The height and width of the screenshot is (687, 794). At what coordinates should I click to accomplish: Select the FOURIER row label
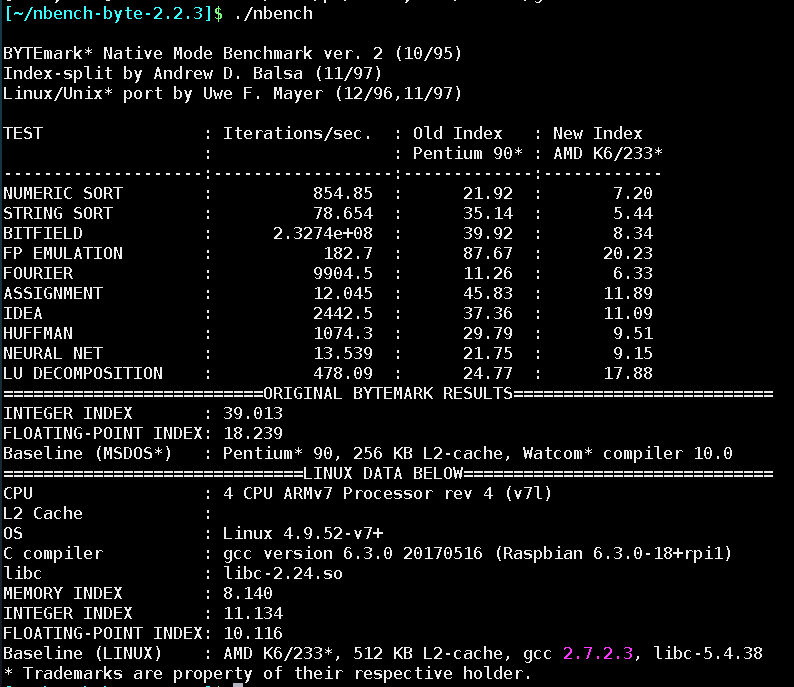(x=38, y=273)
